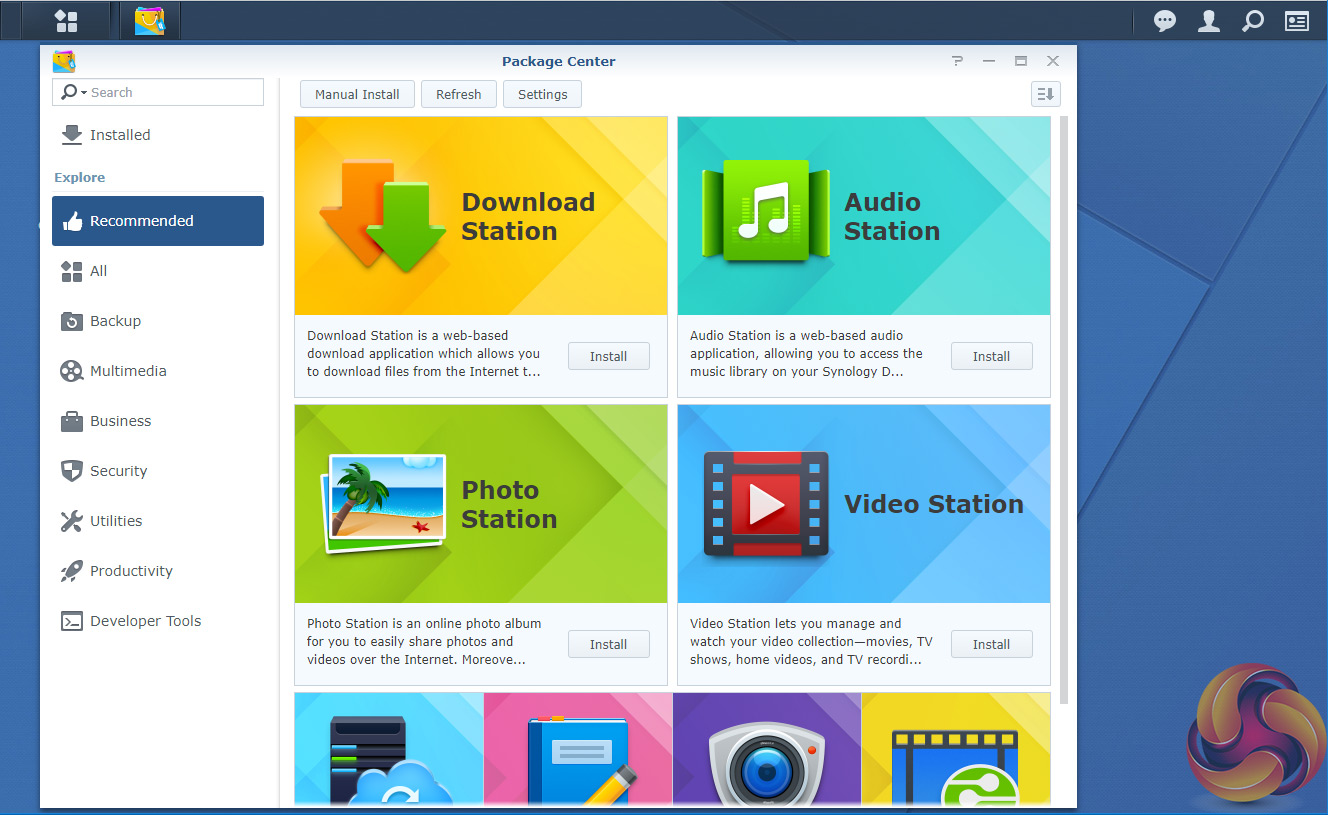The width and height of the screenshot is (1328, 815).
Task: Open Package Center Settings
Action: (x=542, y=94)
